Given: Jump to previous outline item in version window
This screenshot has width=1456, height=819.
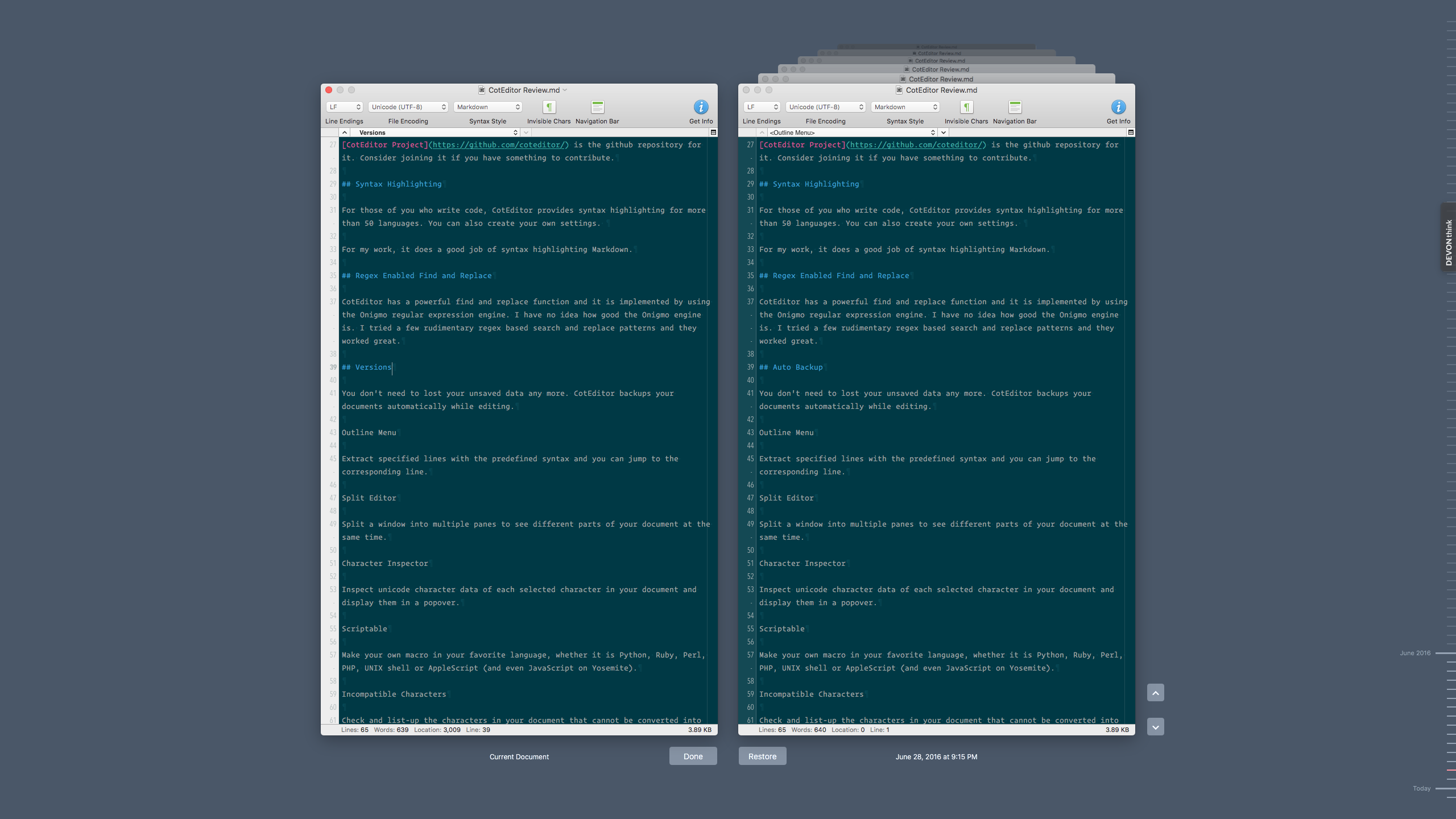Looking at the screenshot, I should [x=762, y=133].
